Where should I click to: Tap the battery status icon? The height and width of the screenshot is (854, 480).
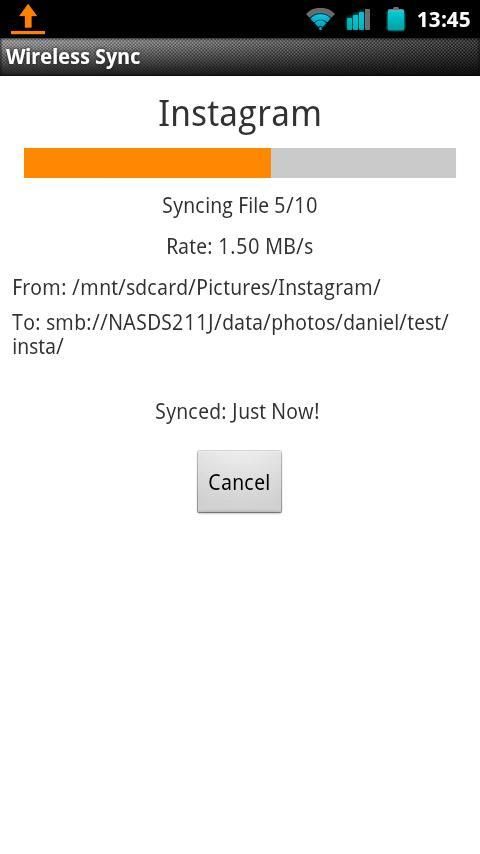[x=396, y=20]
